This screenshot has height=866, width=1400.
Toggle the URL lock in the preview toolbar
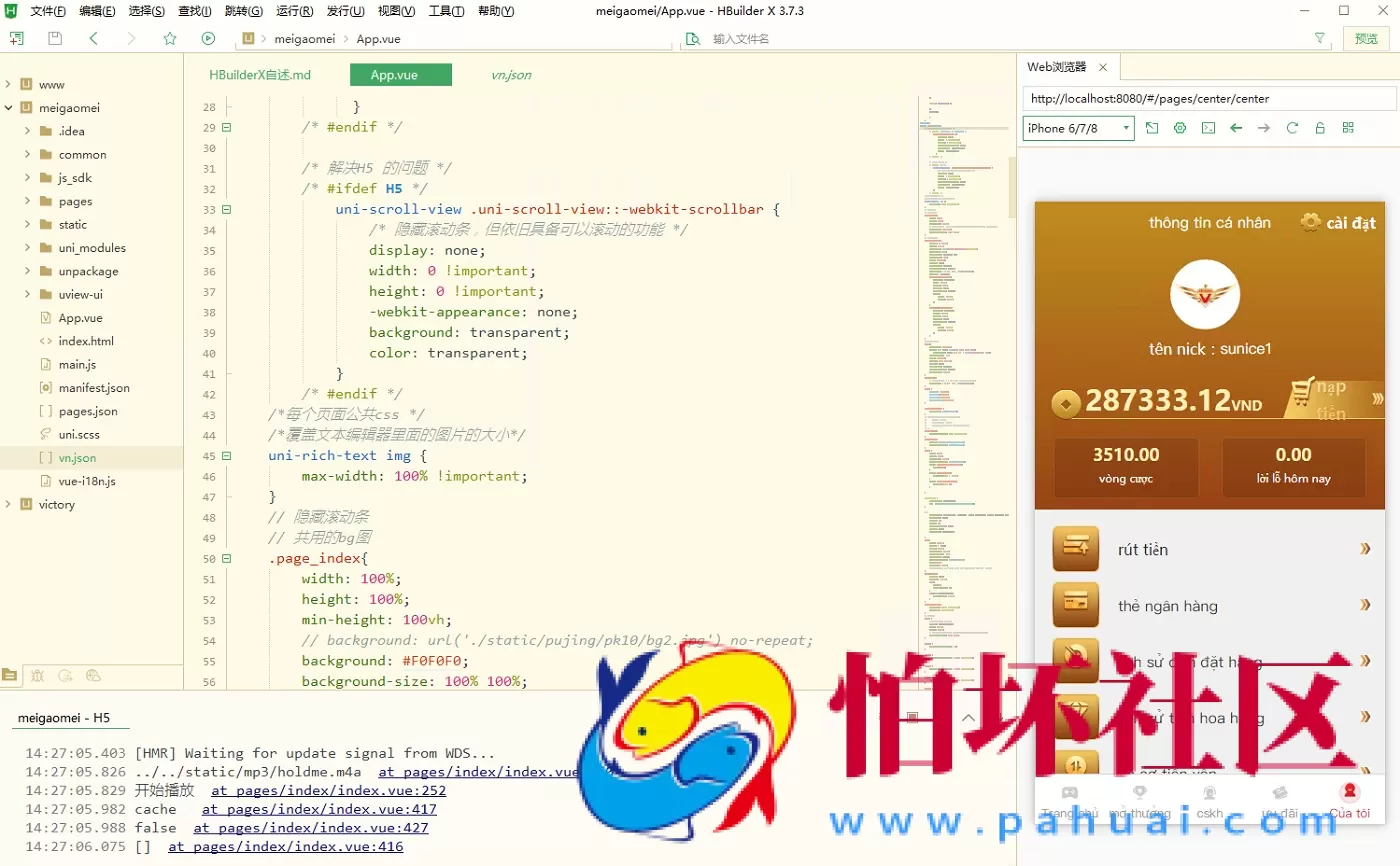pos(1319,128)
